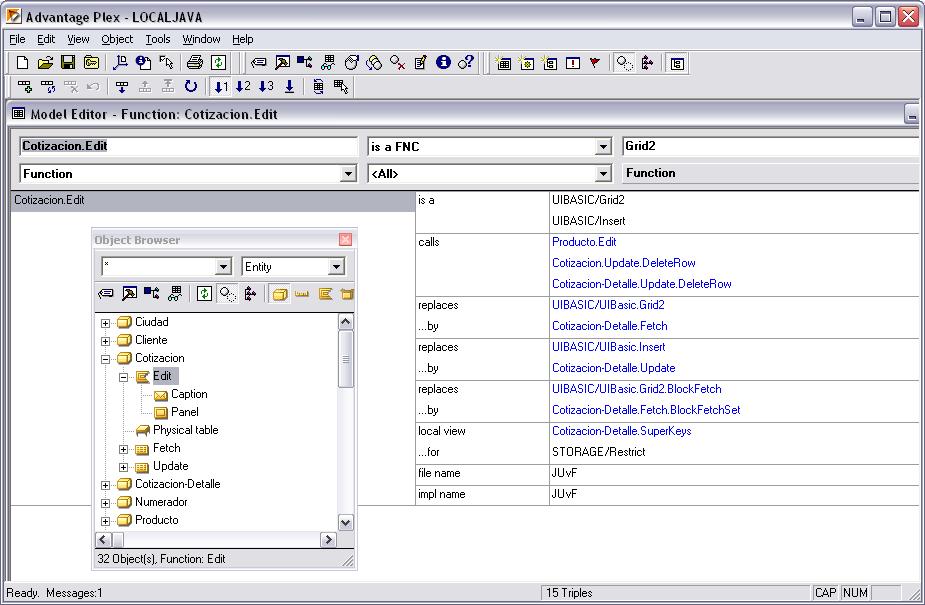Click the Object Browser scroll down arrow
The width and height of the screenshot is (925, 605).
tap(346, 522)
